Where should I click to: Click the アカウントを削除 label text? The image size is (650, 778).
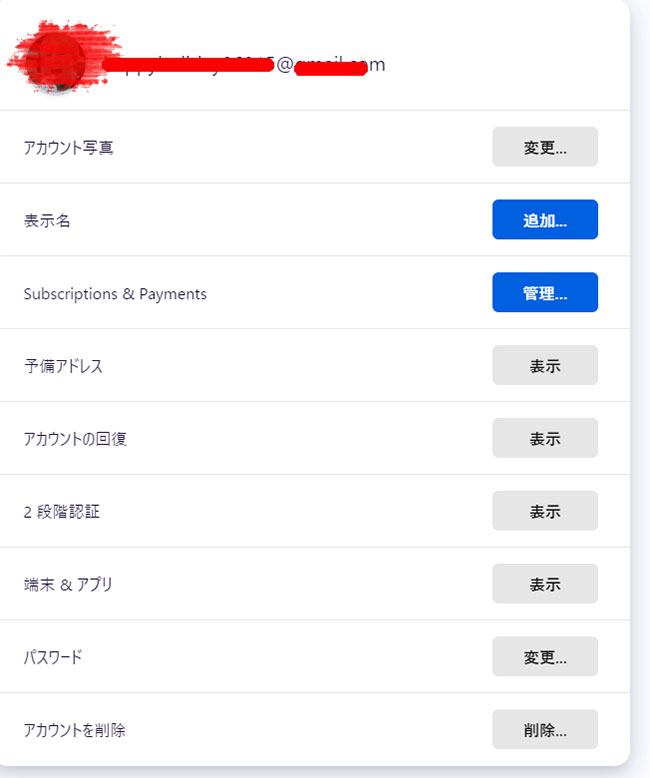(x=74, y=730)
